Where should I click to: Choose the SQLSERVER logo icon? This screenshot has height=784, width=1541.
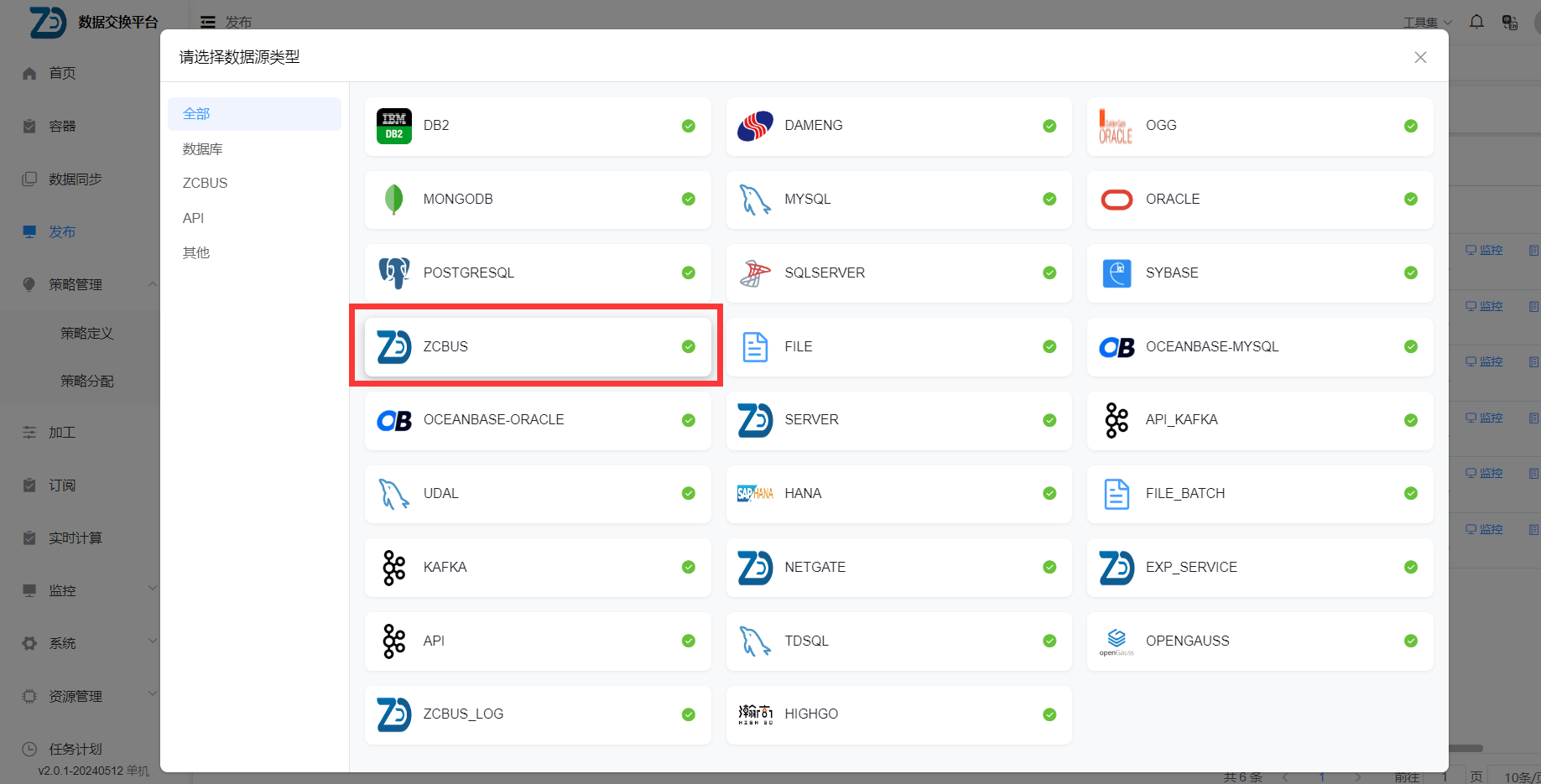click(754, 273)
